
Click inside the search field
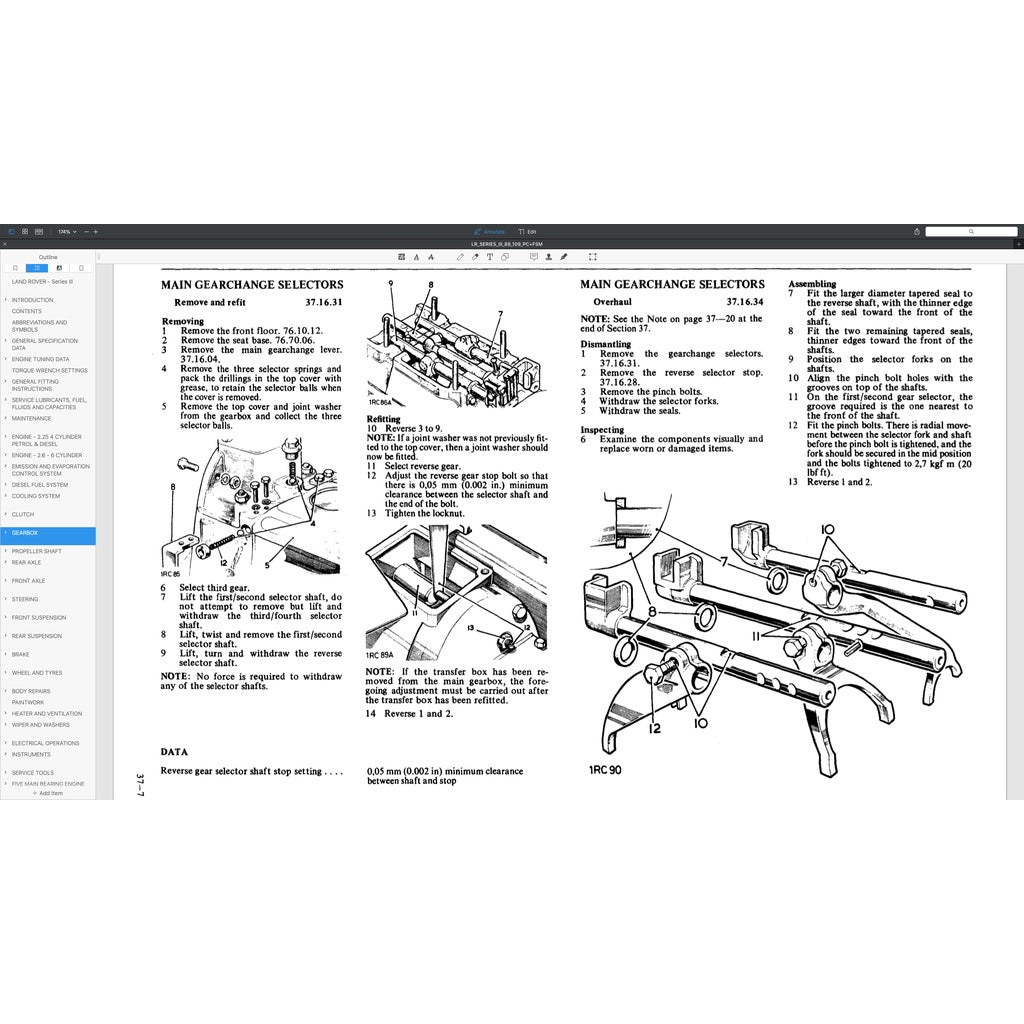point(970,231)
